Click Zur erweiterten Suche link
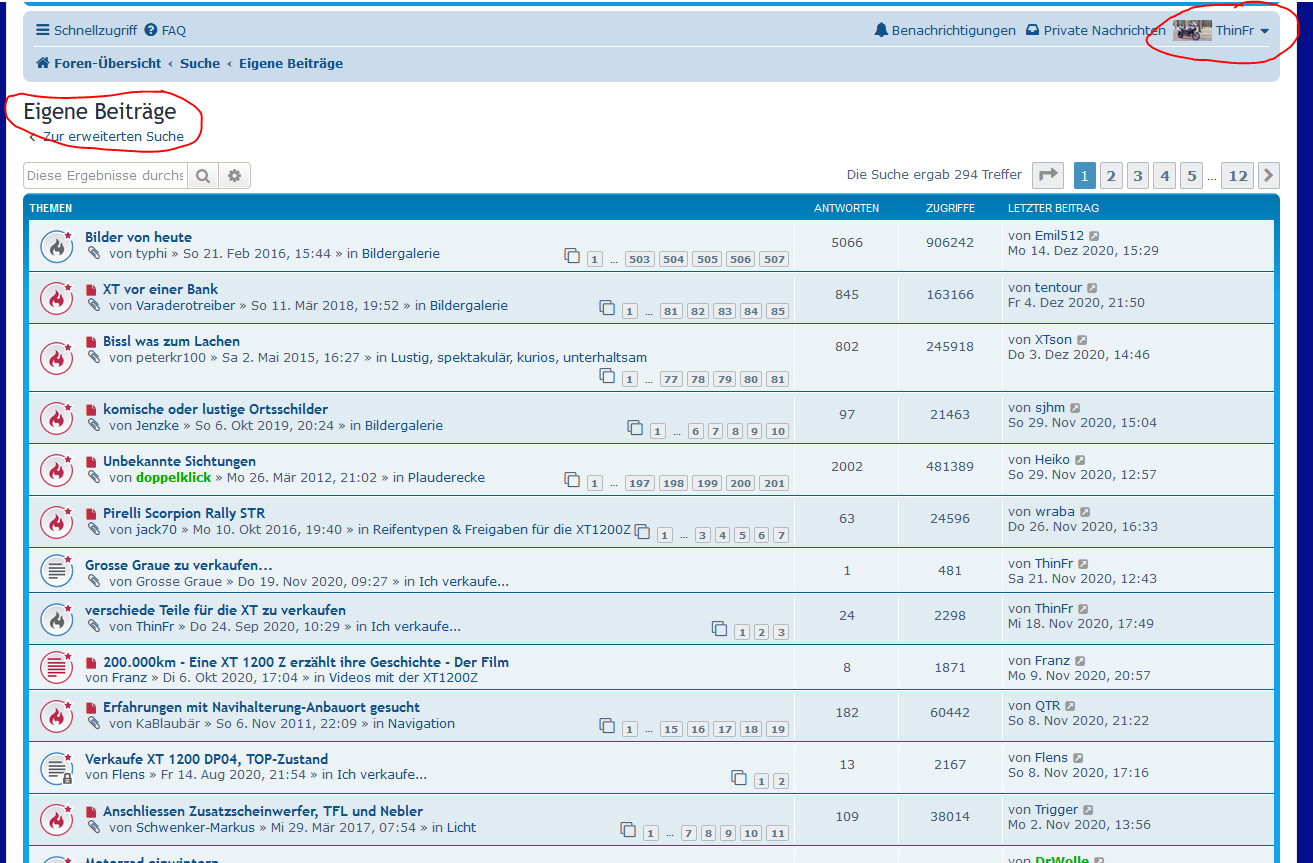This screenshot has width=1313, height=863. tap(113, 137)
